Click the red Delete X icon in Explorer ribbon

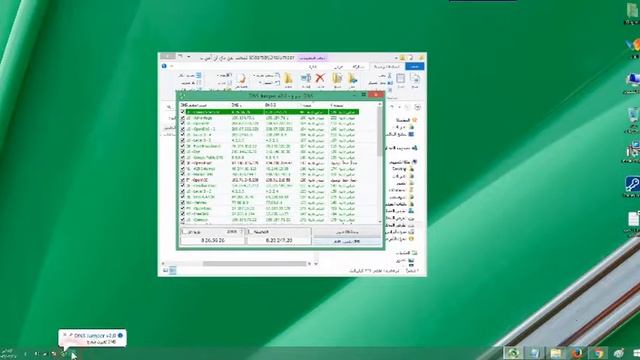320,78
